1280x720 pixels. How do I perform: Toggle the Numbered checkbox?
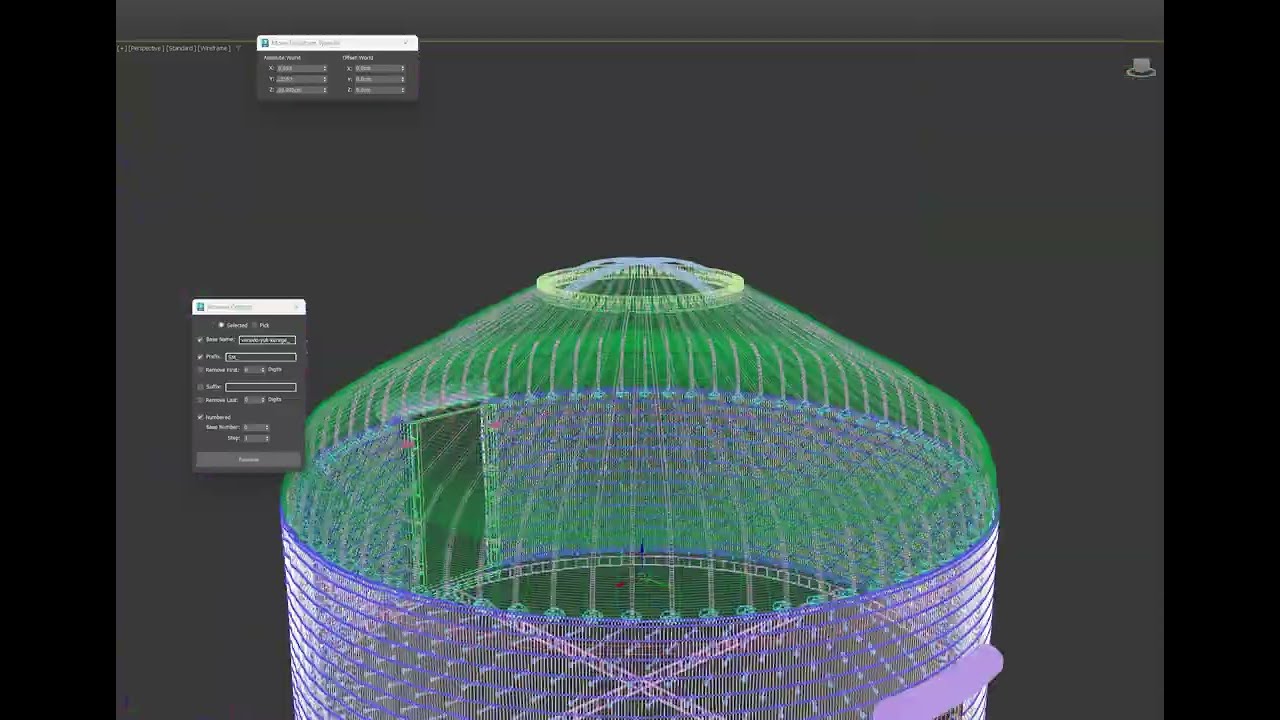pyautogui.click(x=200, y=417)
